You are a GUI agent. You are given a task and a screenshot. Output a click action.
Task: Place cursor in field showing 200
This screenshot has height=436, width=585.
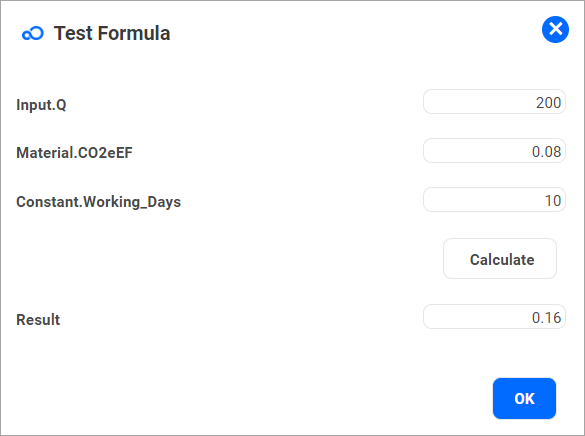click(x=494, y=102)
